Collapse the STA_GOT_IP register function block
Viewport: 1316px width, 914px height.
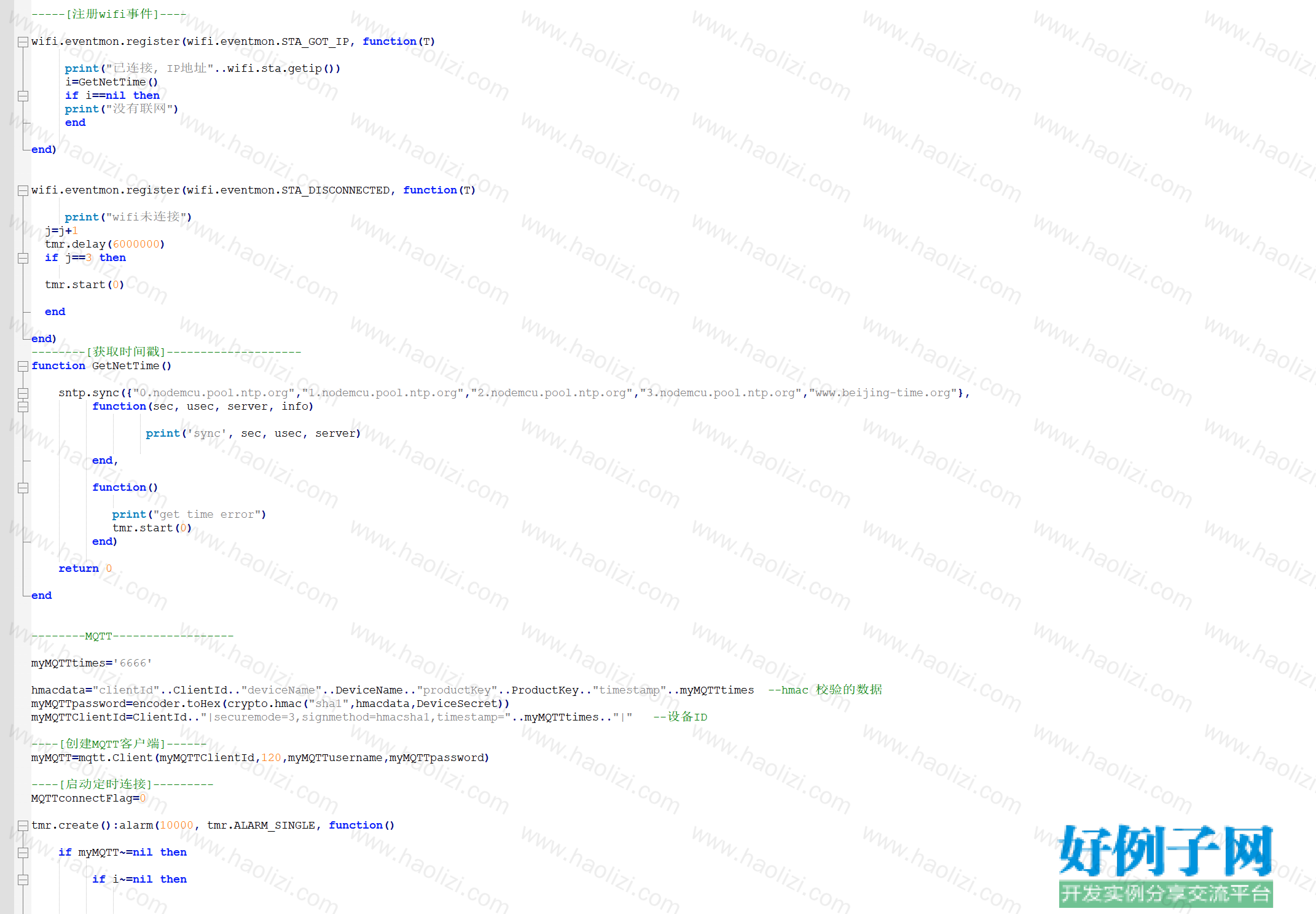tap(23, 42)
